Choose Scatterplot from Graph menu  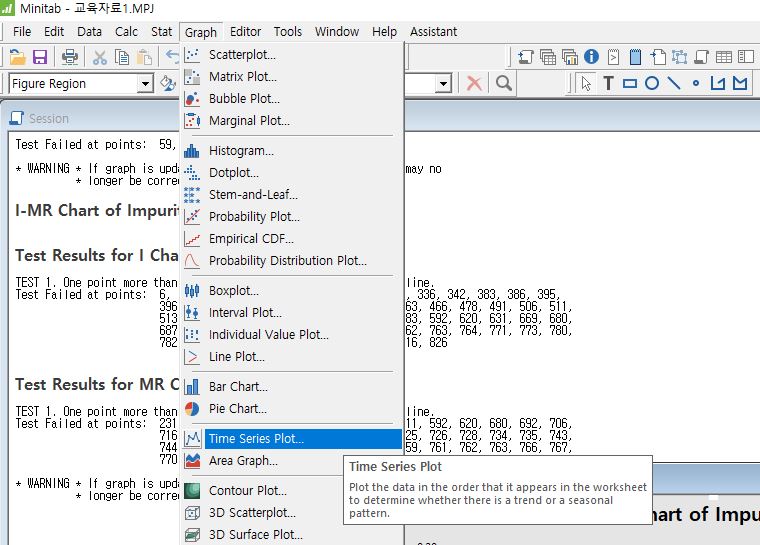[292, 55]
